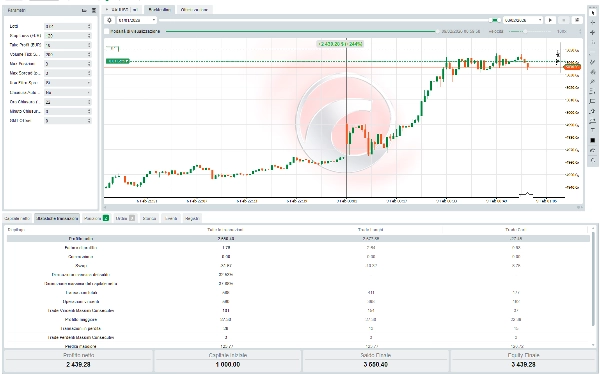Stop the backtest with the stop button
The height and width of the screenshot is (374, 600).
tap(563, 20)
